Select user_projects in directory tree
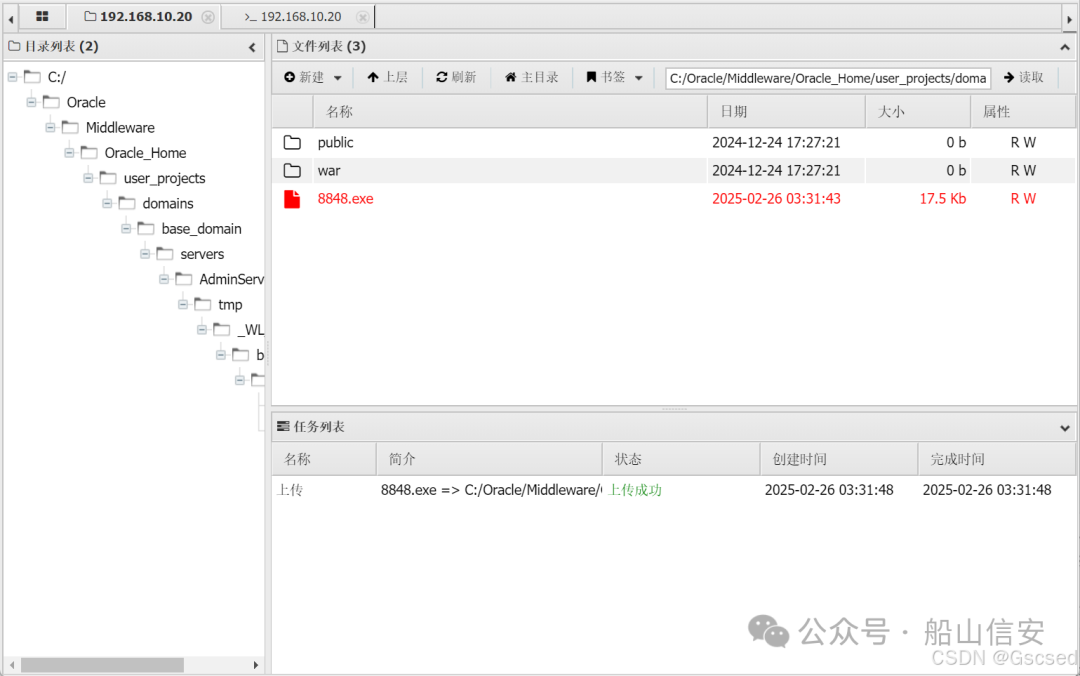The width and height of the screenshot is (1080, 676). point(165,178)
